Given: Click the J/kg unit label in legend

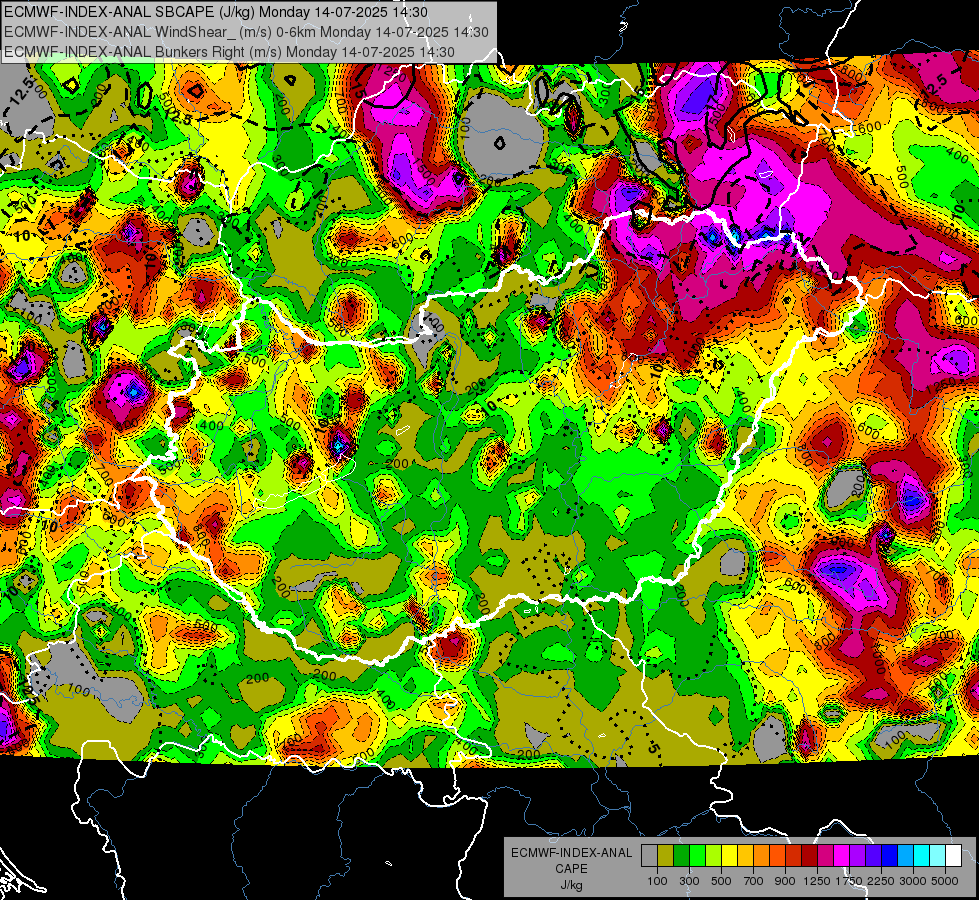Looking at the screenshot, I should [571, 885].
